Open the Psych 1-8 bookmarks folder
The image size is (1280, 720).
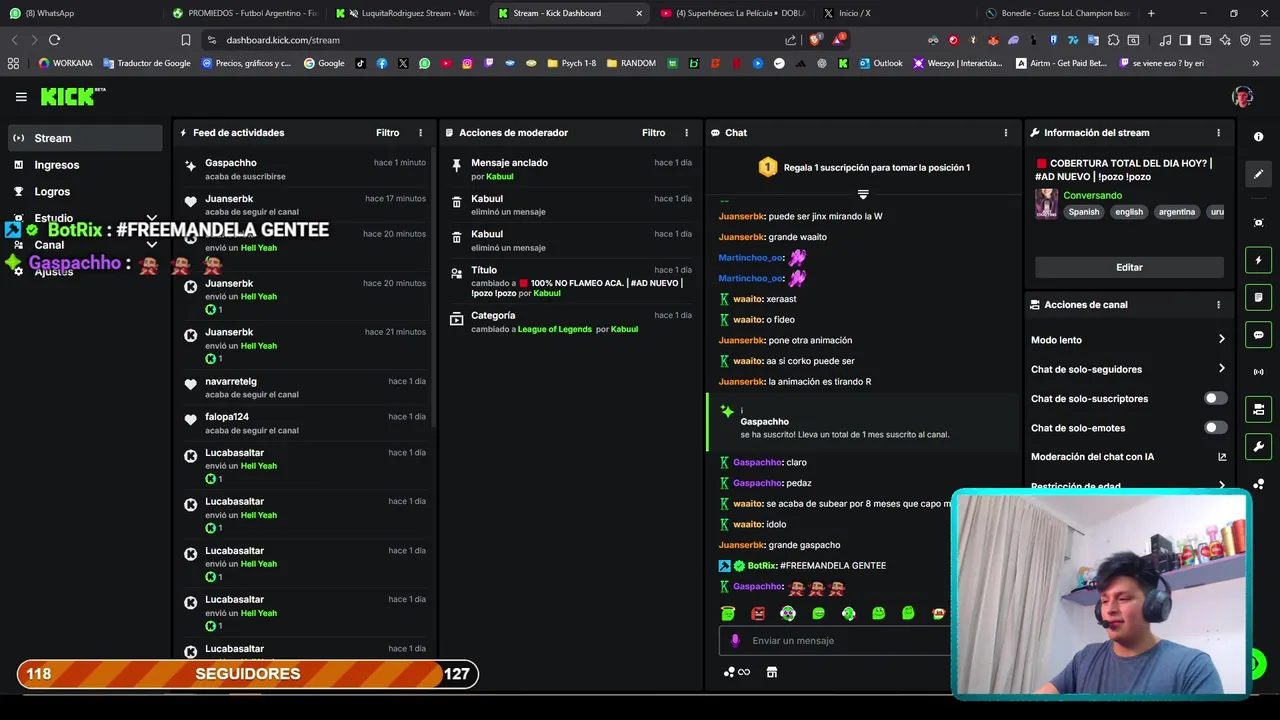tap(572, 63)
